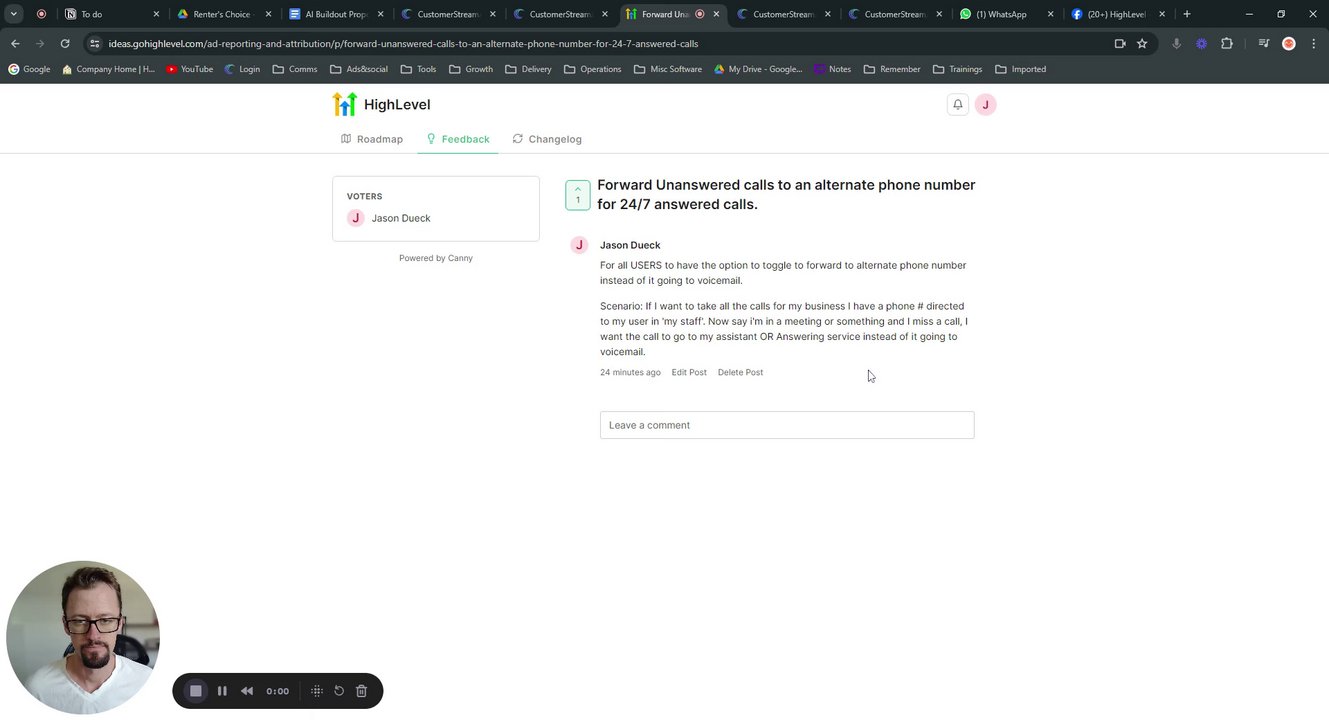Reload the page

point(65,44)
